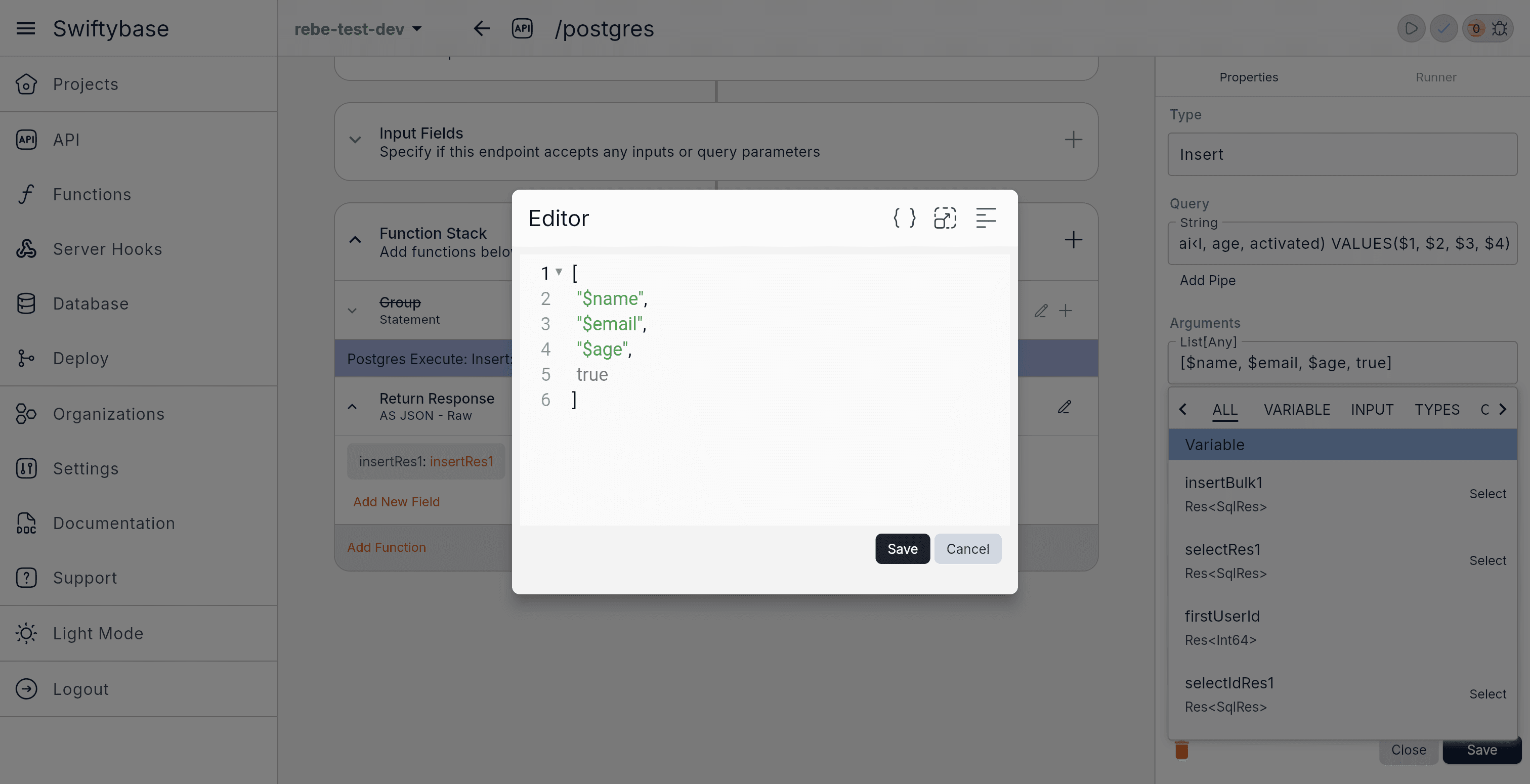The image size is (1530, 784).
Task: Collapse the Function Stack section
Action: tap(355, 240)
